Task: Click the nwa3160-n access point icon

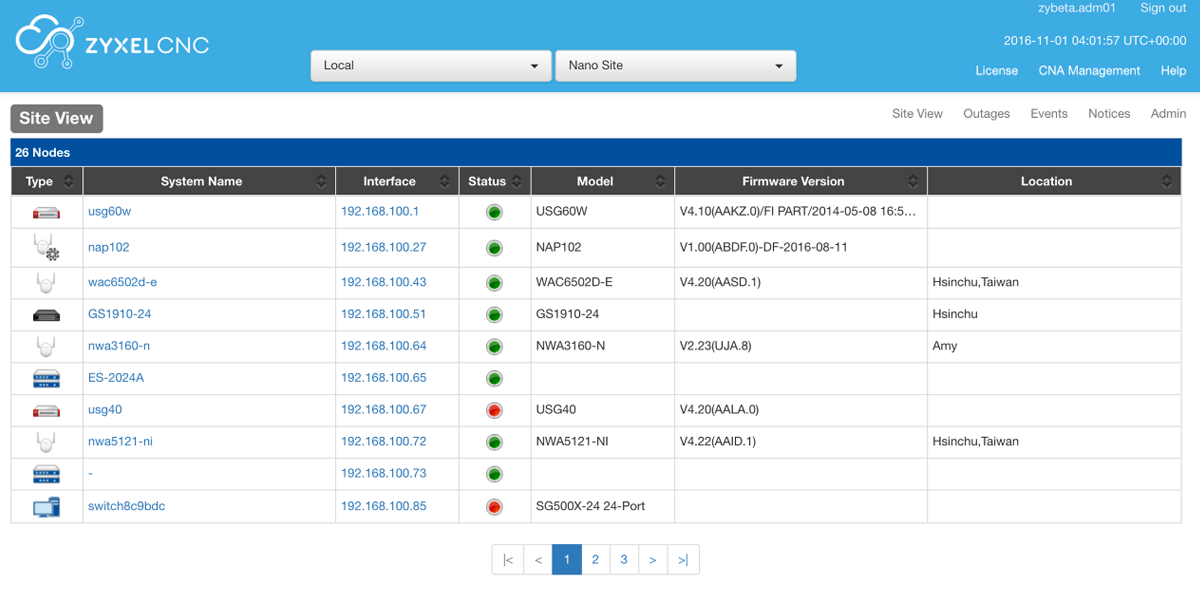Action: pos(46,346)
